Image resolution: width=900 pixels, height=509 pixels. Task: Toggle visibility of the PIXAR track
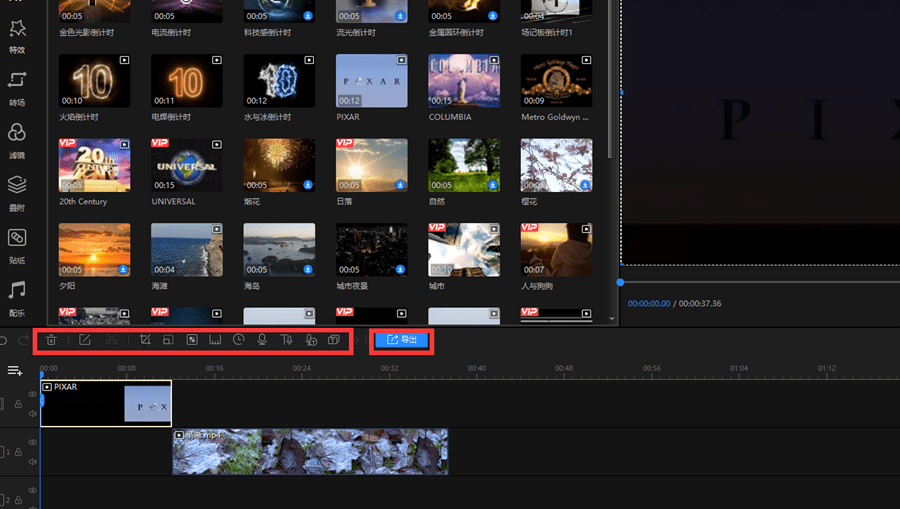click(33, 394)
